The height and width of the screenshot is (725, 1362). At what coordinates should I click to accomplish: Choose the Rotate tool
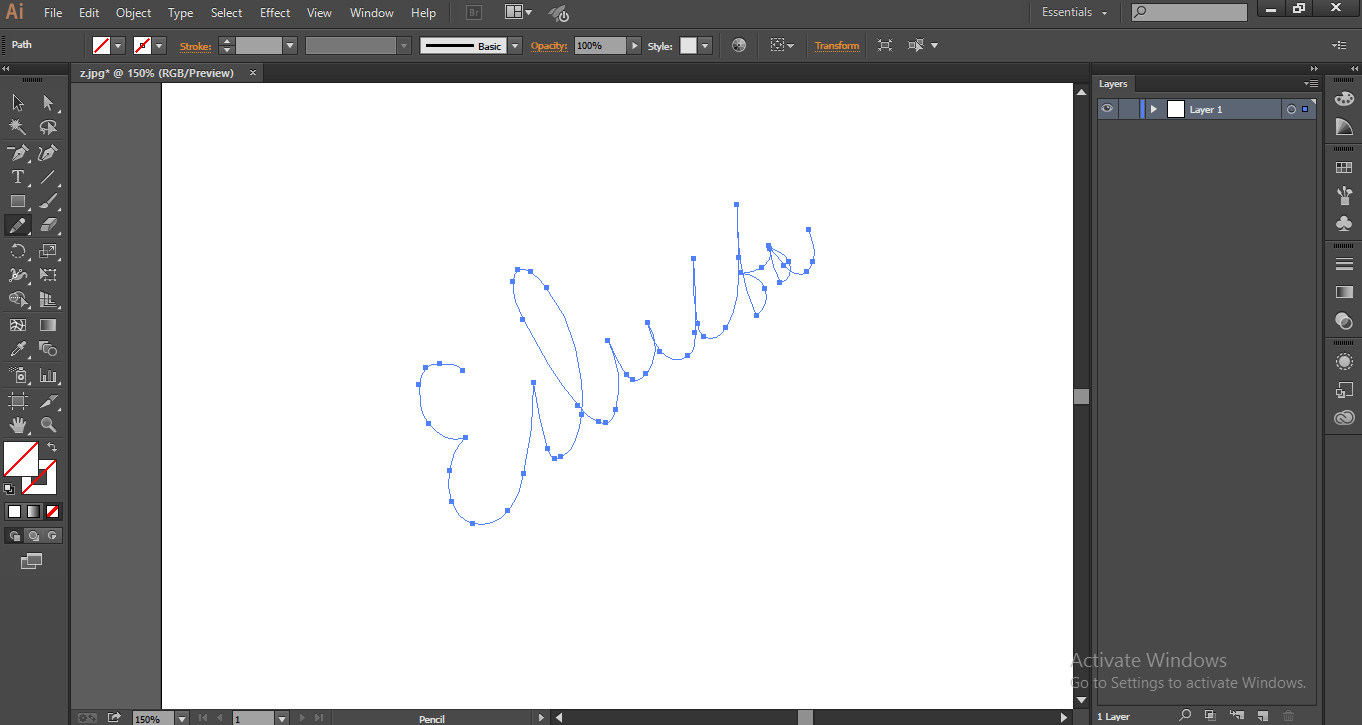tap(18, 251)
